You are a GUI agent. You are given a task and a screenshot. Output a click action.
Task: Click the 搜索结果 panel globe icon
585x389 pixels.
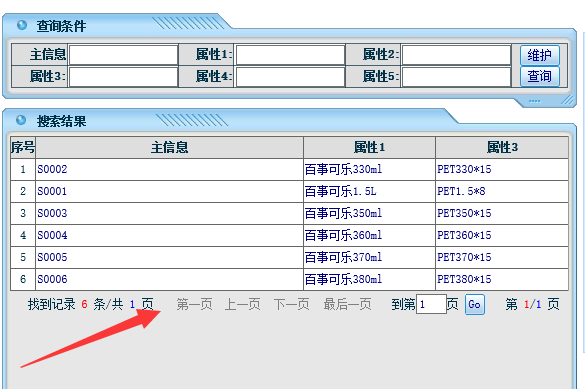21,120
